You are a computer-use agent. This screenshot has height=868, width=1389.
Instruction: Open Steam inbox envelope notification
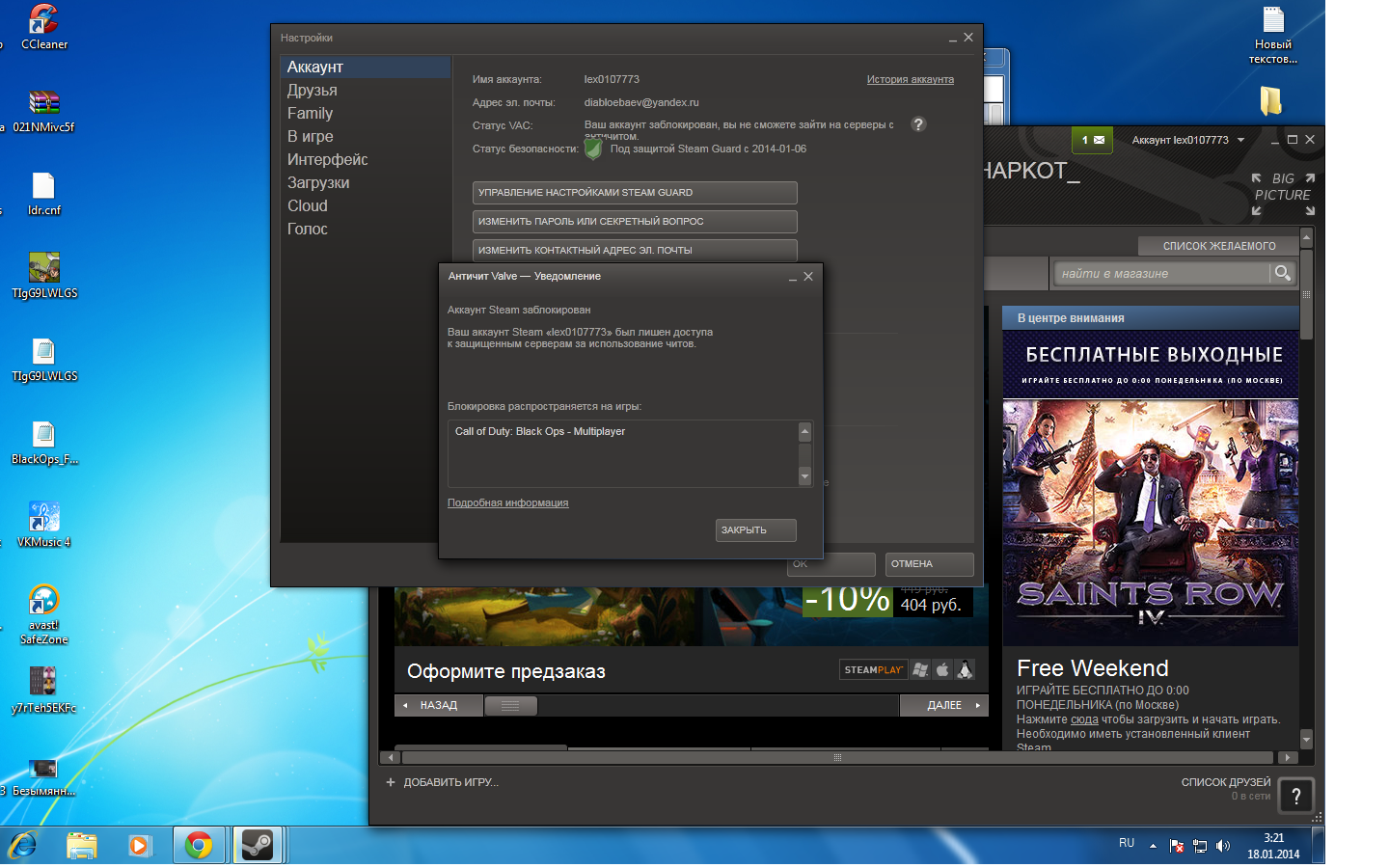pos(1093,140)
